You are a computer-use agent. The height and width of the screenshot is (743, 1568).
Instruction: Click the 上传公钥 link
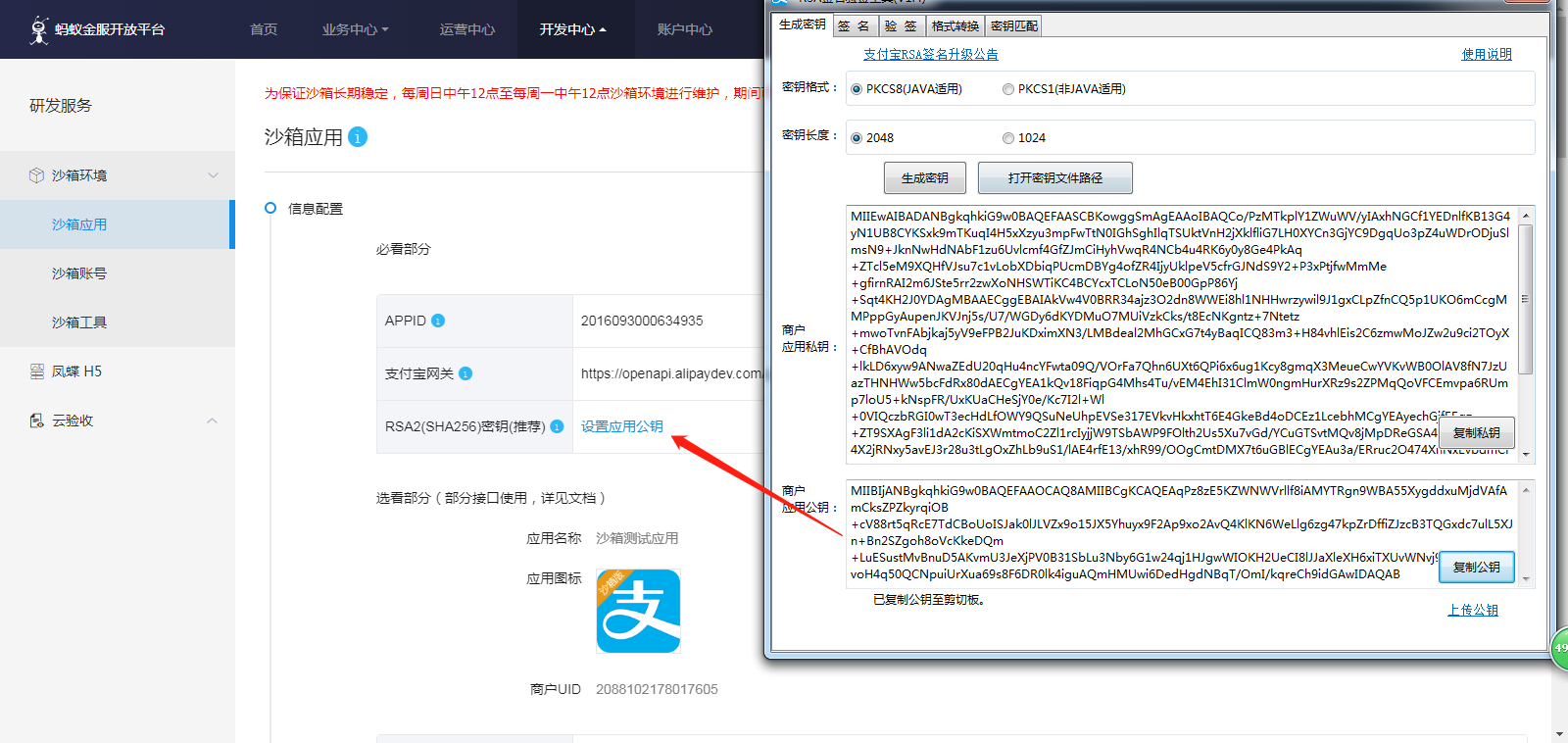click(x=1473, y=610)
